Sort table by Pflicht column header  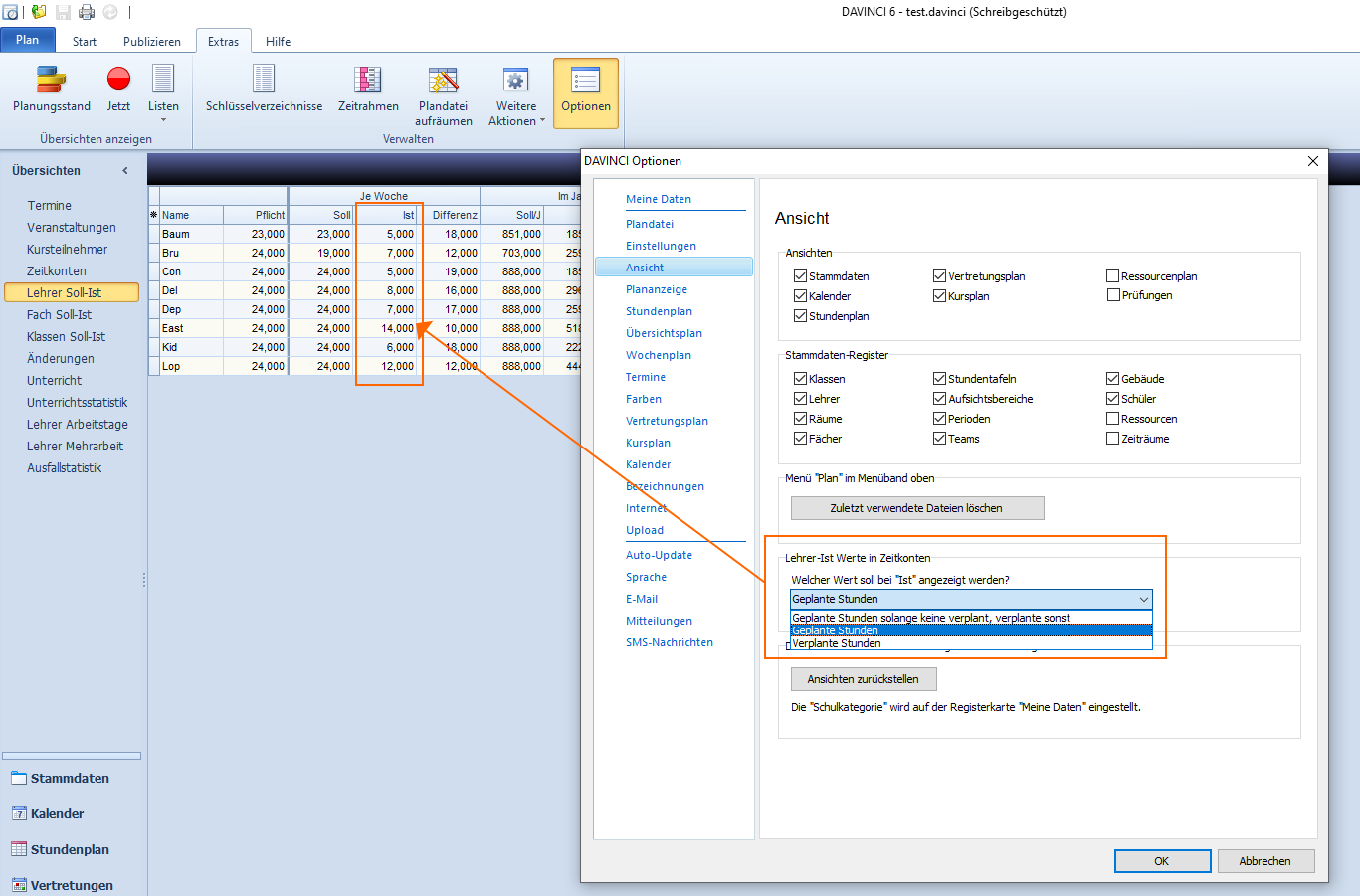[255, 215]
